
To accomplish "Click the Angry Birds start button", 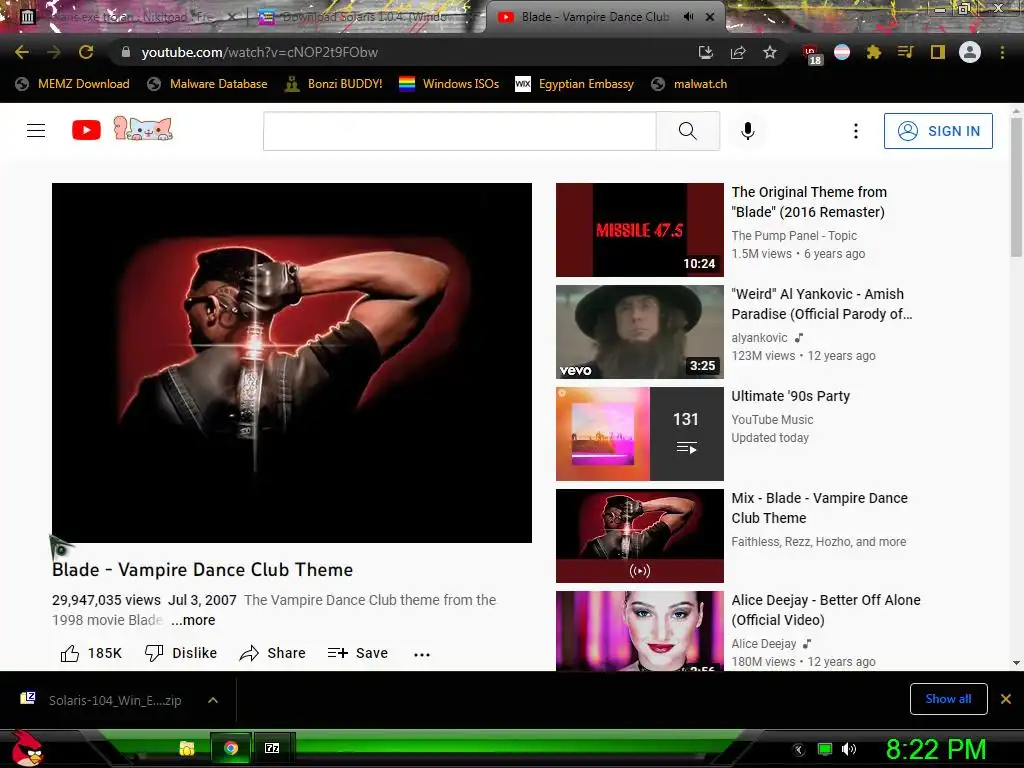I will pos(27,748).
